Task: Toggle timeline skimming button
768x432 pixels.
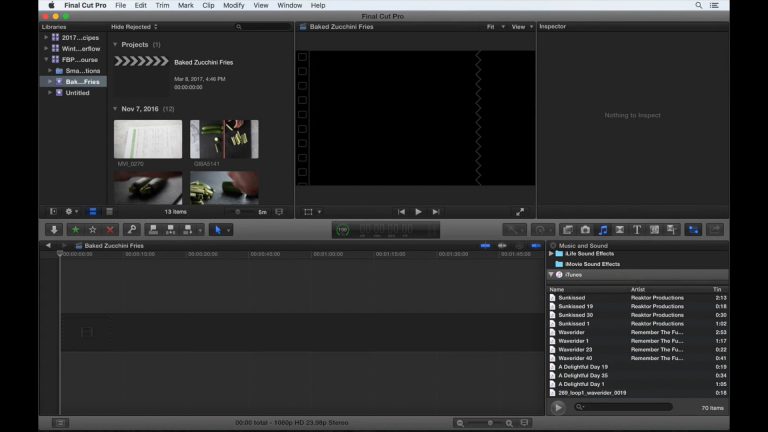Action: pyautogui.click(x=485, y=245)
